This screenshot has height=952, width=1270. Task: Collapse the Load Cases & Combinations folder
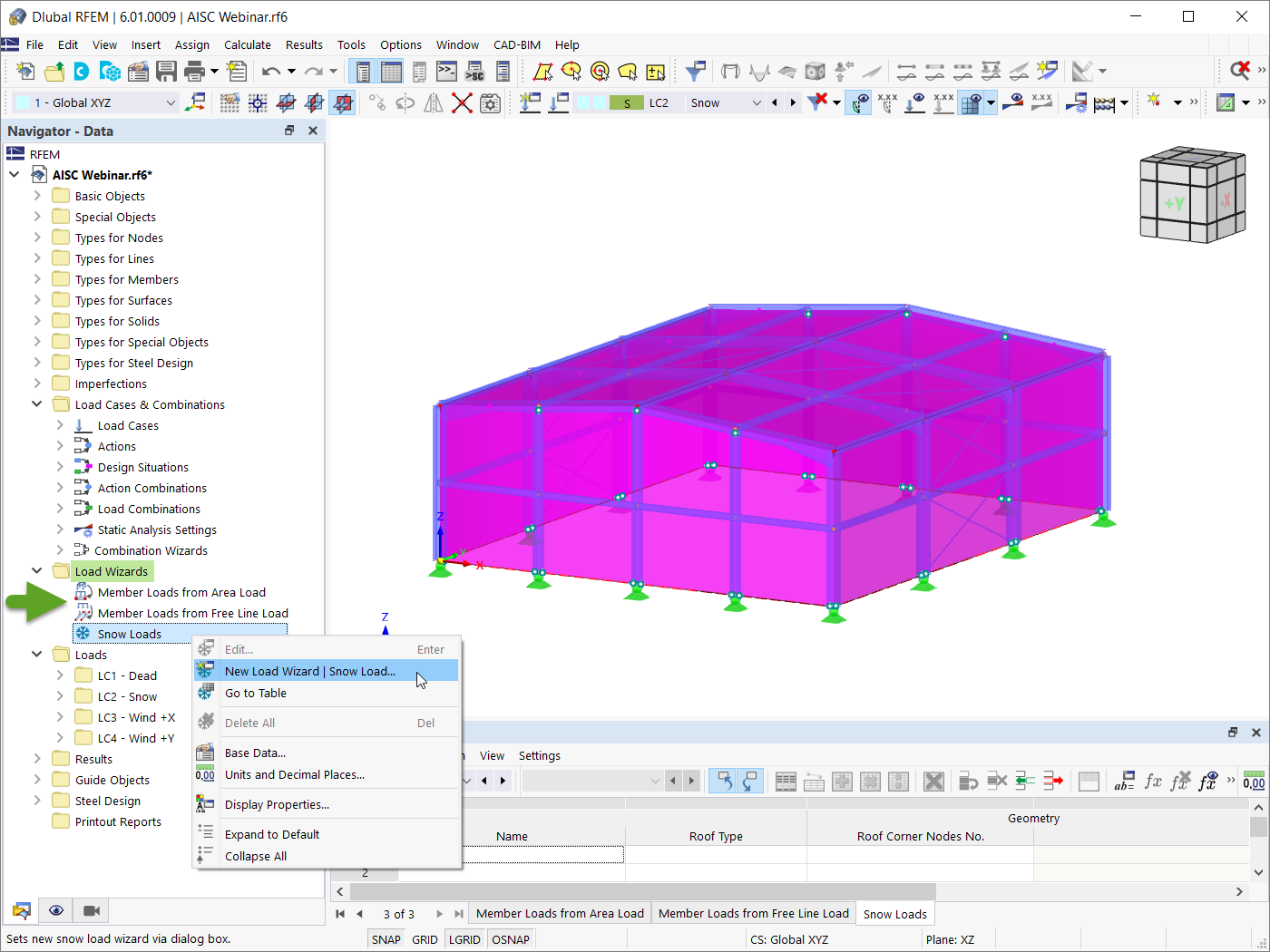[x=37, y=404]
